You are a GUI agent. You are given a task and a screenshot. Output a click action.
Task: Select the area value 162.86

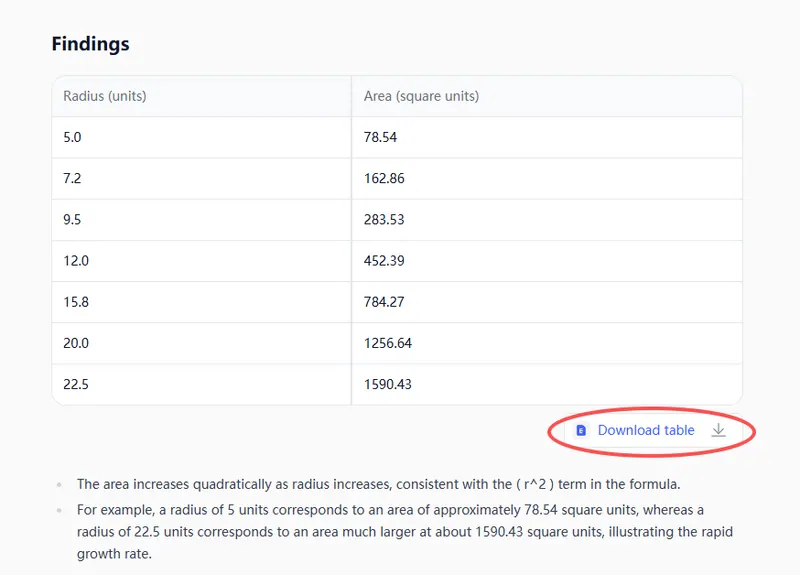pyautogui.click(x=384, y=178)
